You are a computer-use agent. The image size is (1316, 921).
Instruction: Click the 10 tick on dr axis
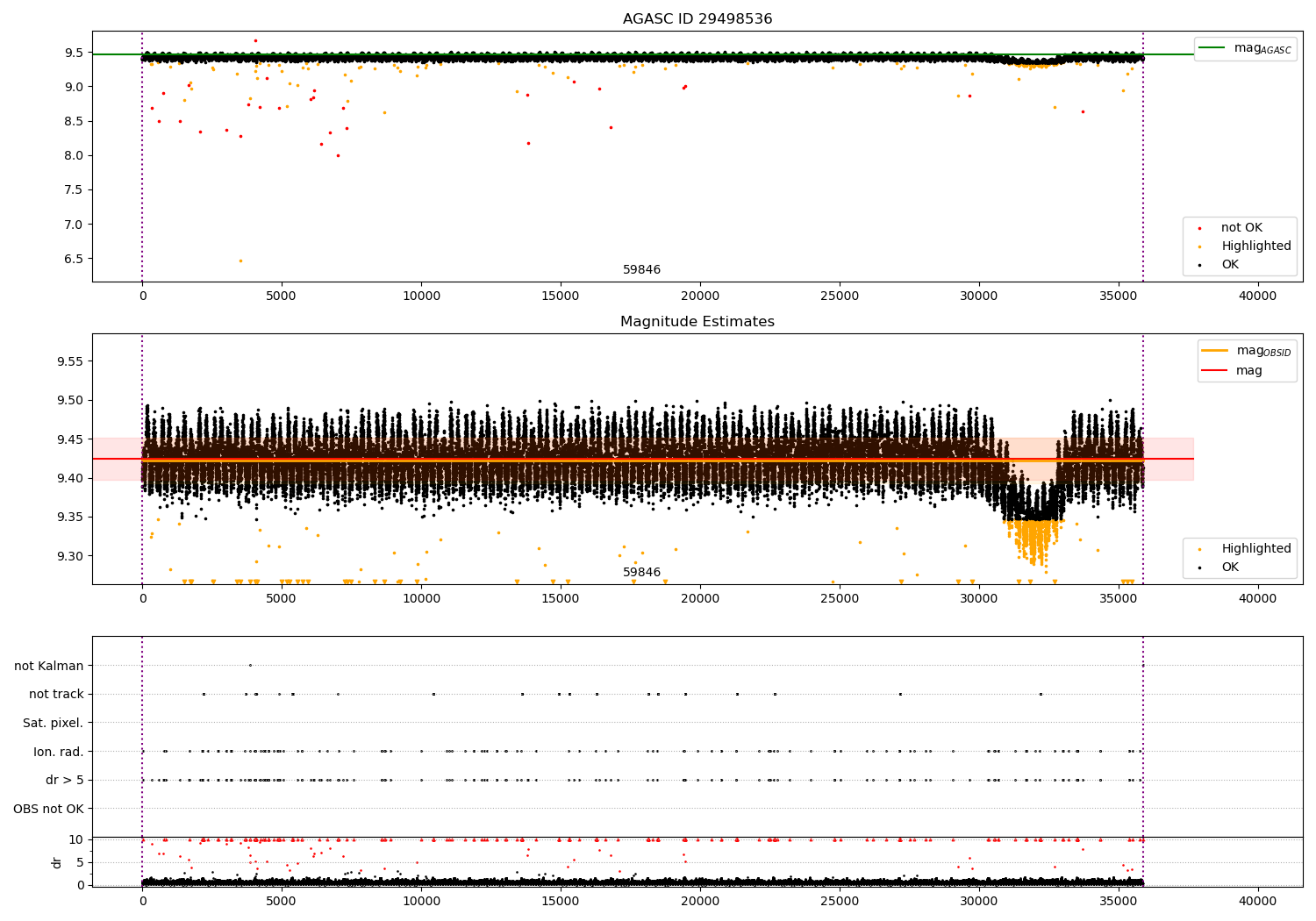click(76, 840)
